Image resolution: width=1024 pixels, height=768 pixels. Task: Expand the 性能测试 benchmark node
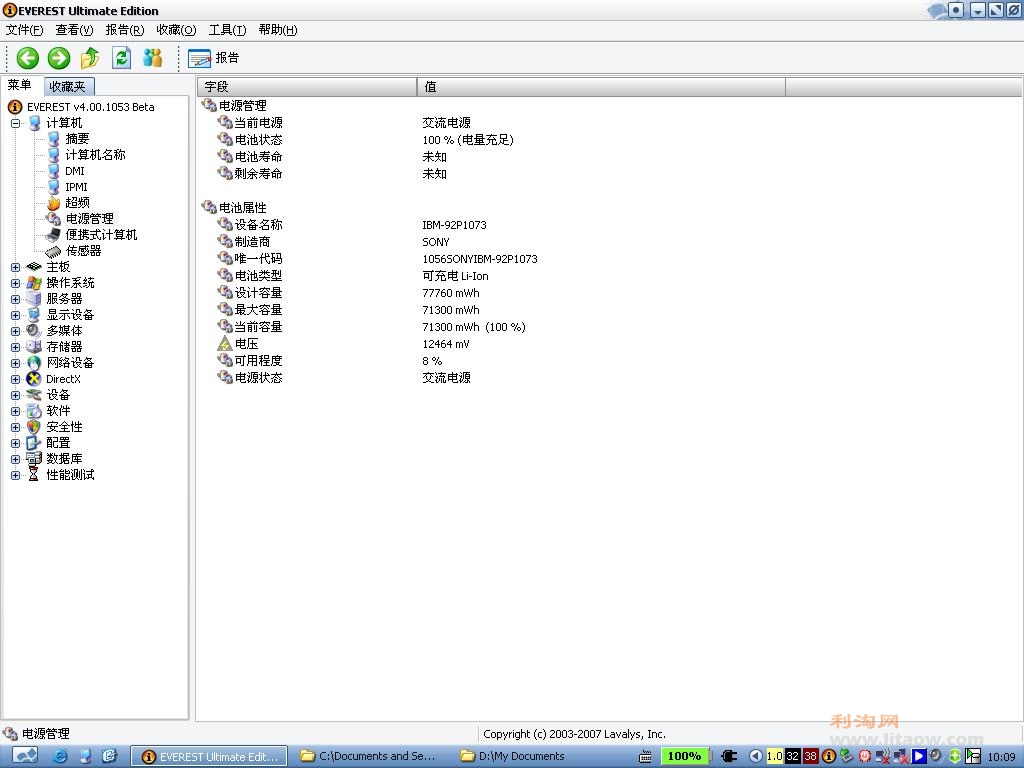point(16,475)
